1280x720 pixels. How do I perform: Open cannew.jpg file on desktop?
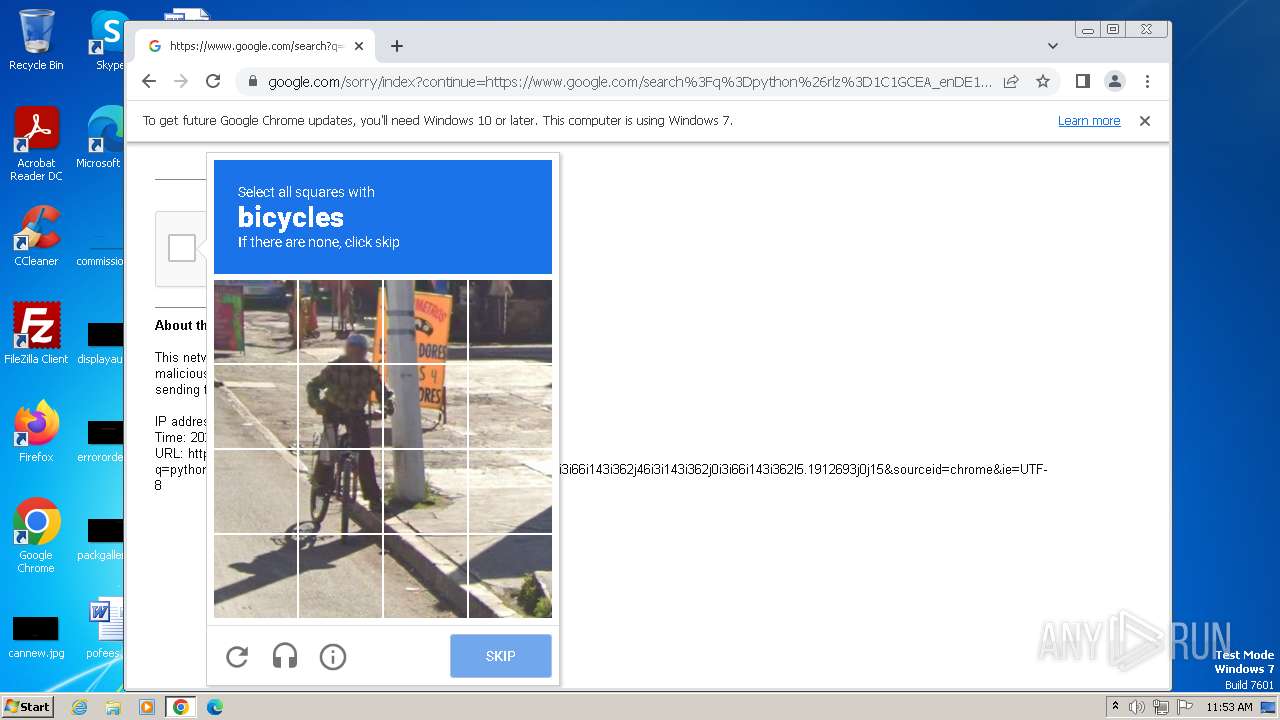[36, 638]
